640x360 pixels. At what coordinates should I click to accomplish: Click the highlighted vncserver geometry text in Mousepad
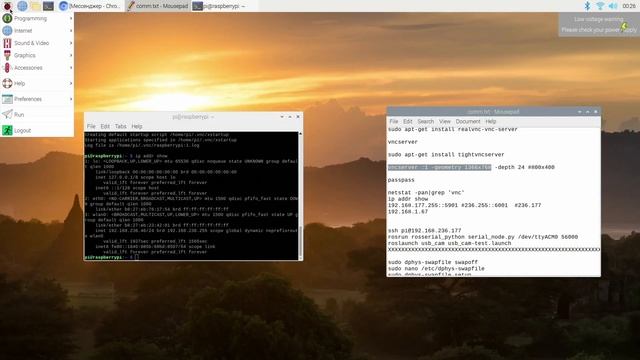point(440,167)
